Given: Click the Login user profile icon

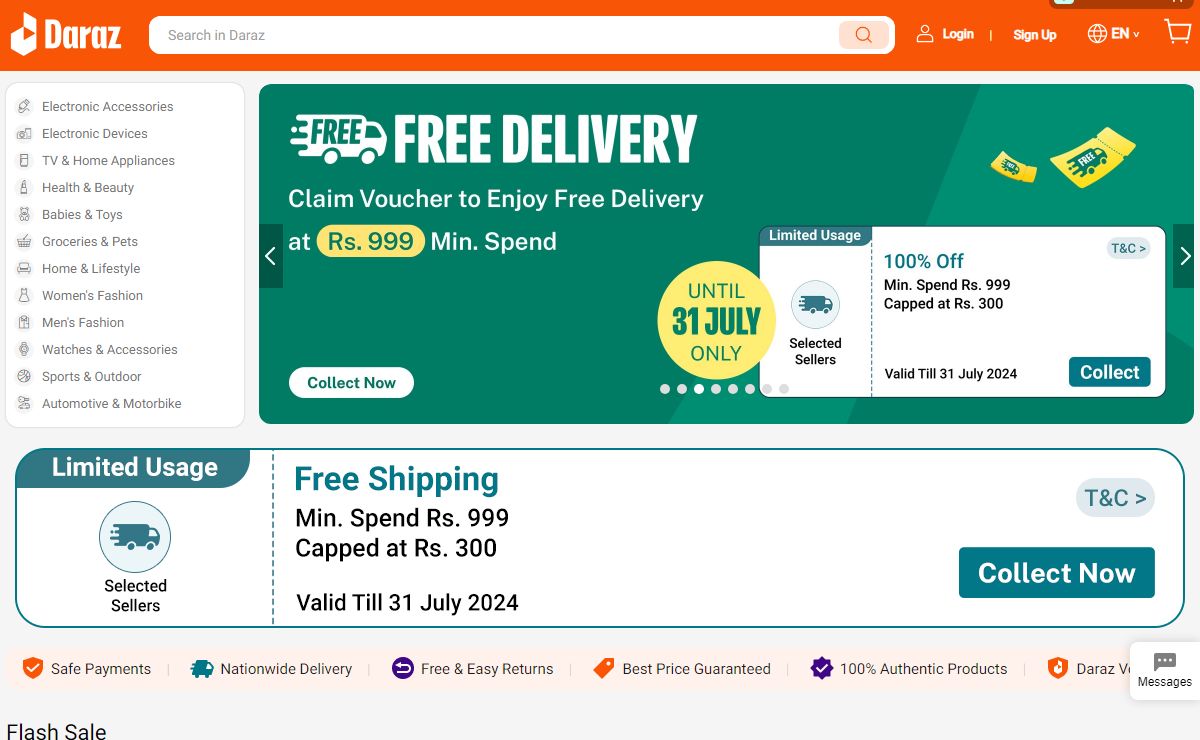Looking at the screenshot, I should tap(925, 34).
